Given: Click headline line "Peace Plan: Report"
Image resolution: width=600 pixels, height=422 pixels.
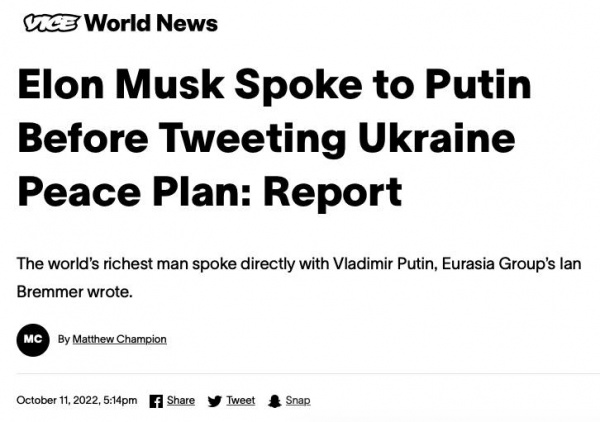Looking at the screenshot, I should pyautogui.click(x=210, y=189).
